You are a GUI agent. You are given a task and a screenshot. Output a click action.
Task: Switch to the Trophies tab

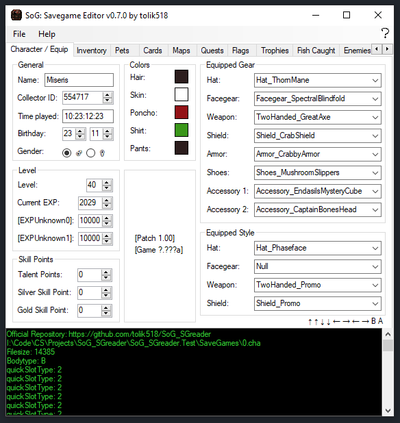pos(275,51)
